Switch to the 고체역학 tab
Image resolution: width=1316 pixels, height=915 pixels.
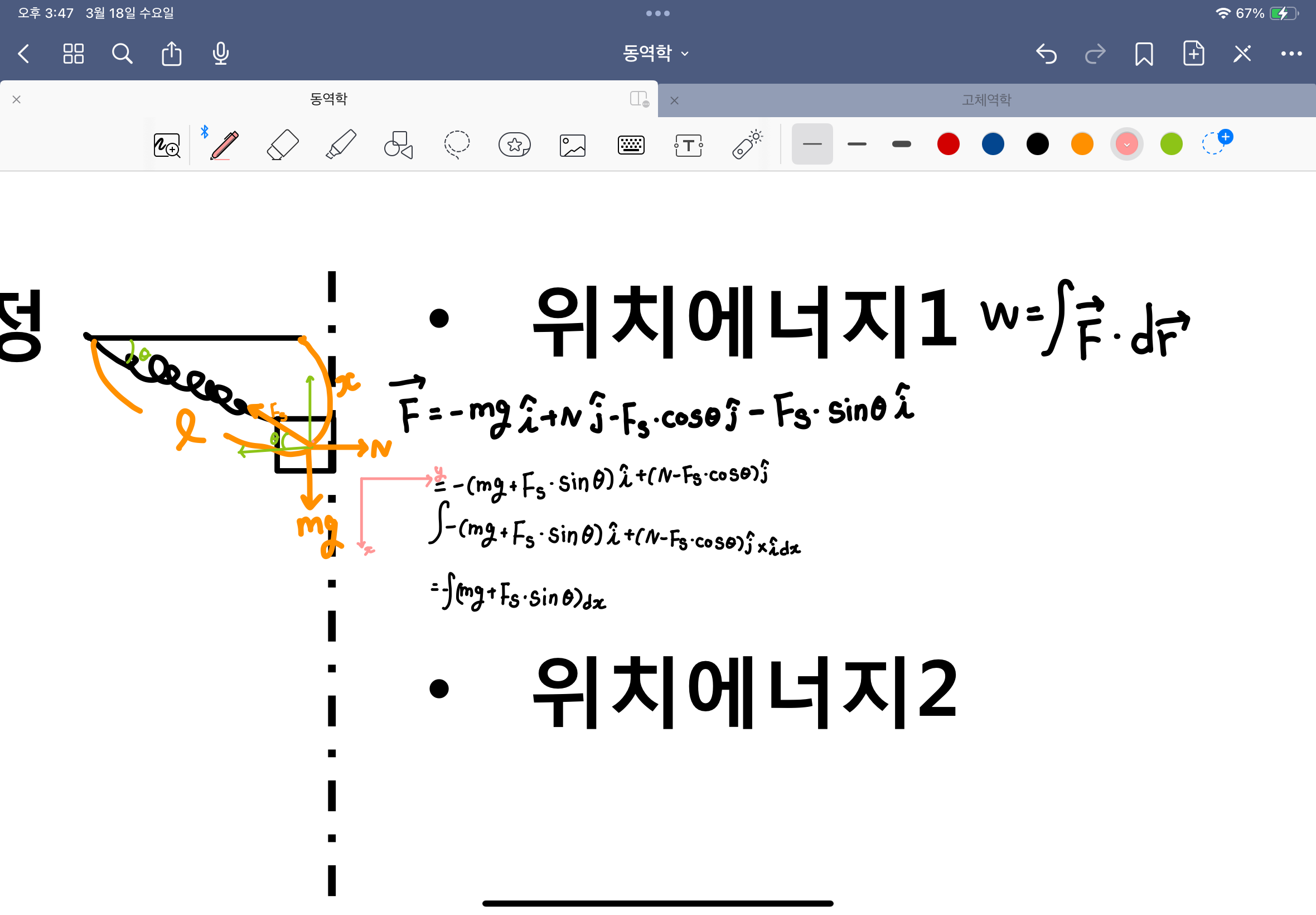point(986,100)
